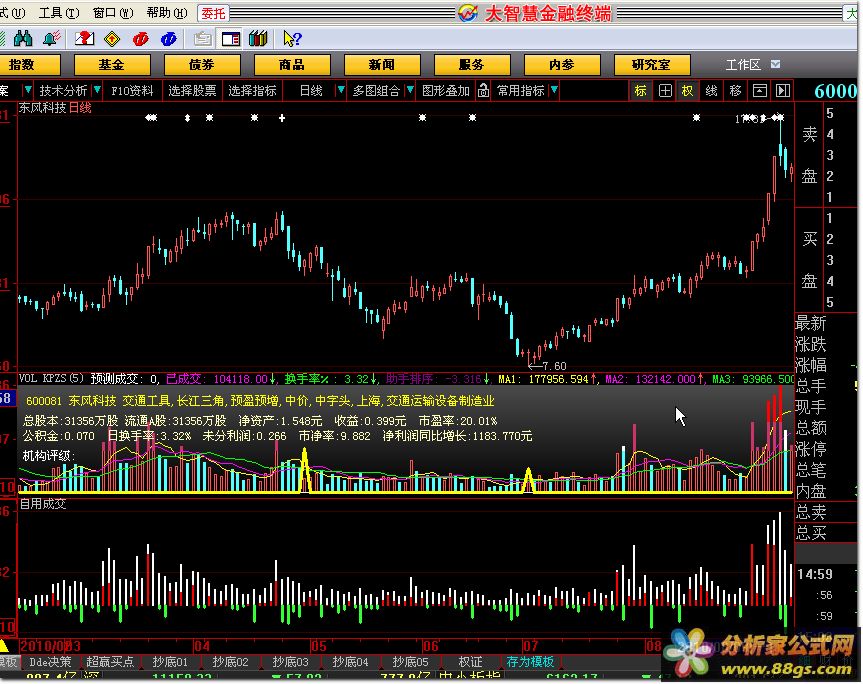Screen dimensions: 863x684
Task: Toggle the 标 marker button
Action: click(x=640, y=91)
